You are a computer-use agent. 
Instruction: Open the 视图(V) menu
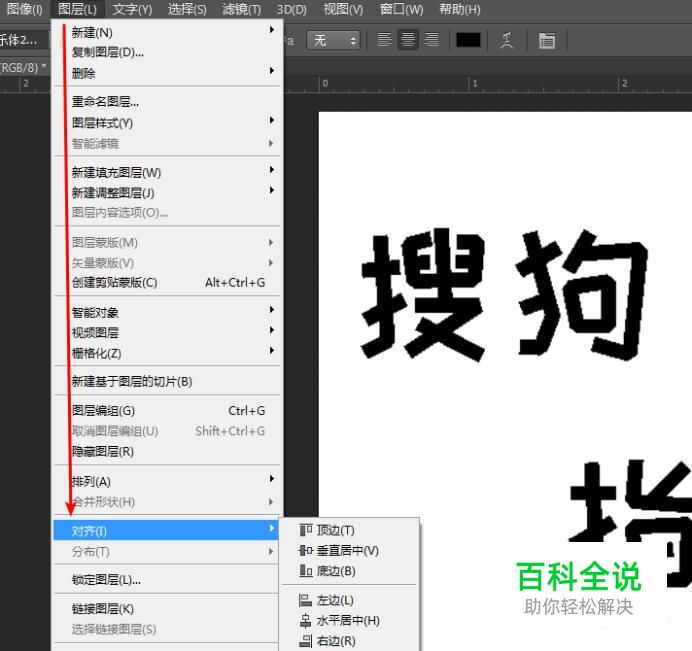pyautogui.click(x=343, y=9)
